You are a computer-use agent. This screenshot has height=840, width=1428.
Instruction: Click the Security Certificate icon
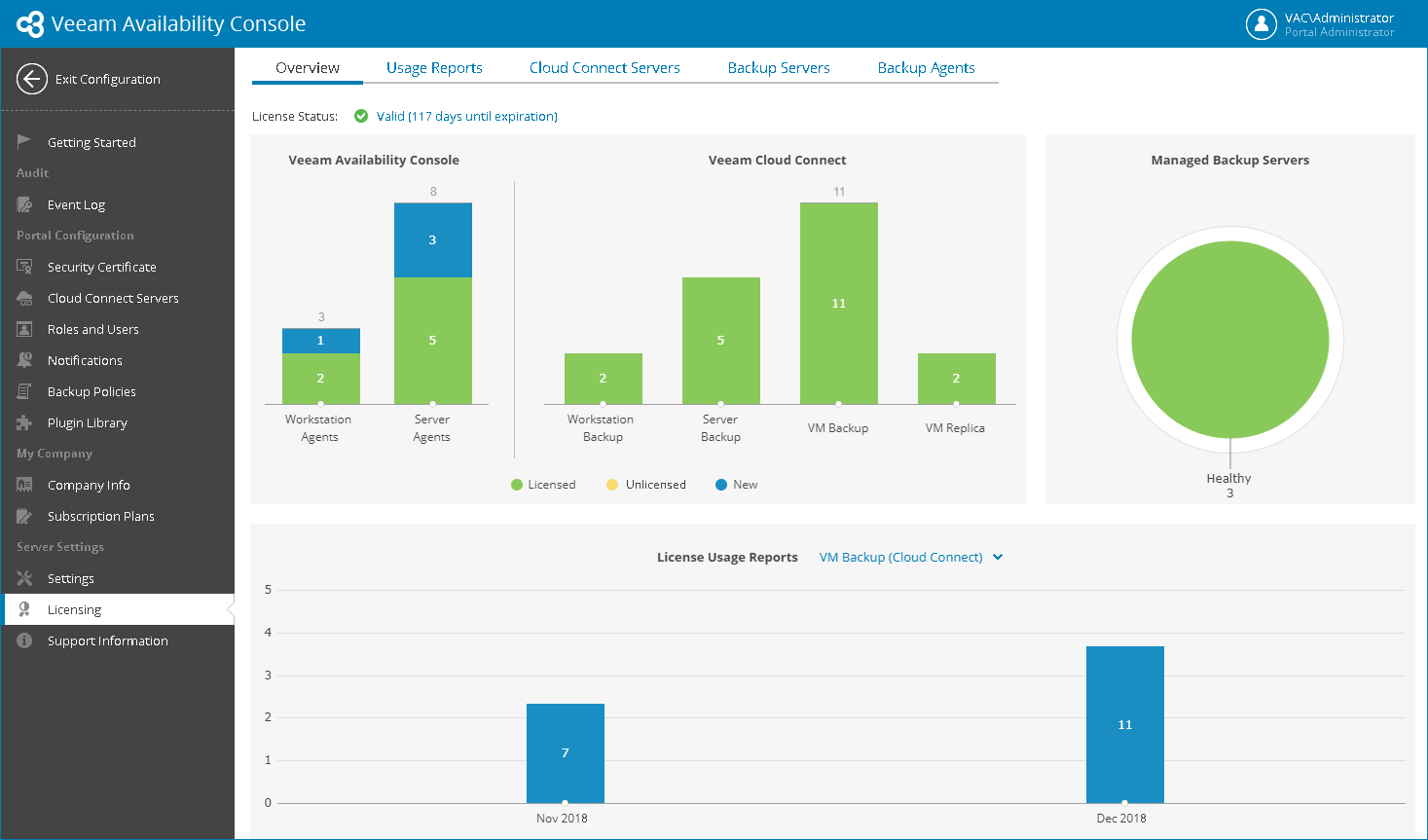(24, 267)
